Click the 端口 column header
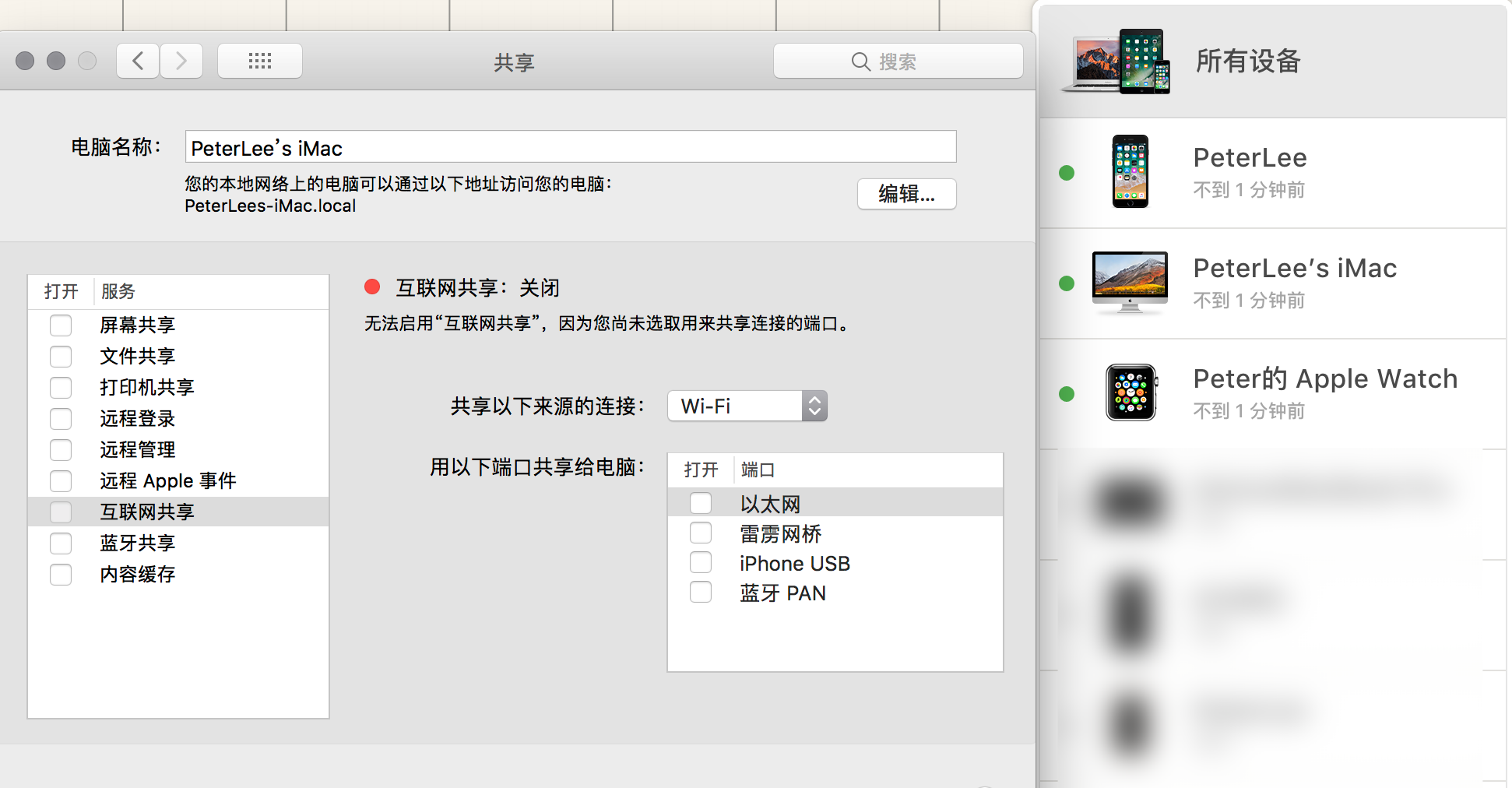The image size is (1512, 788). 758,470
